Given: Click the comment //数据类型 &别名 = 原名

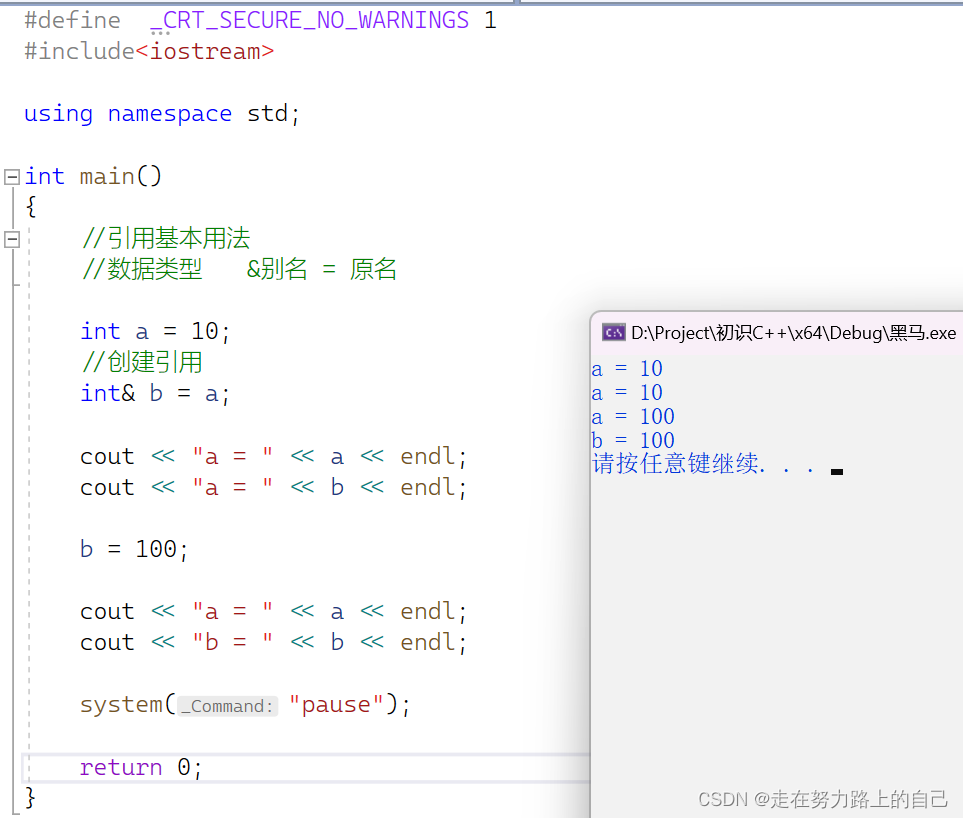Looking at the screenshot, I should pyautogui.click(x=240, y=269).
